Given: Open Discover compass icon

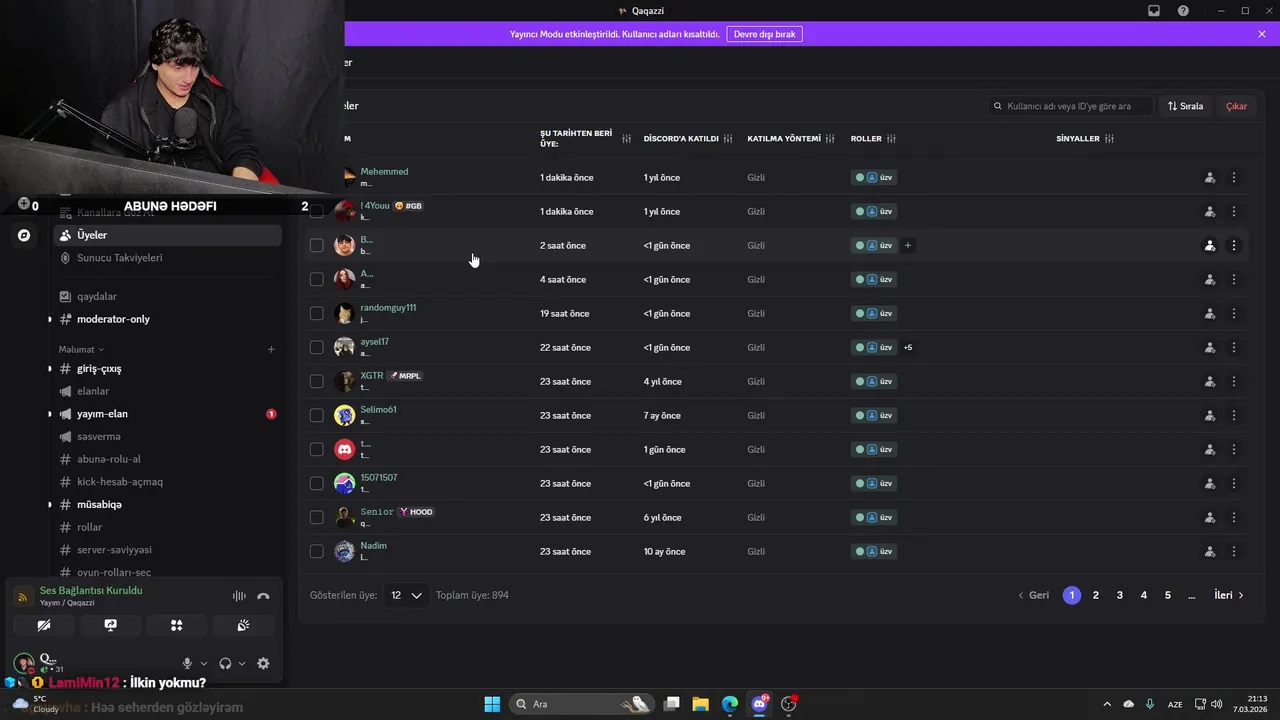Looking at the screenshot, I should click(24, 236).
